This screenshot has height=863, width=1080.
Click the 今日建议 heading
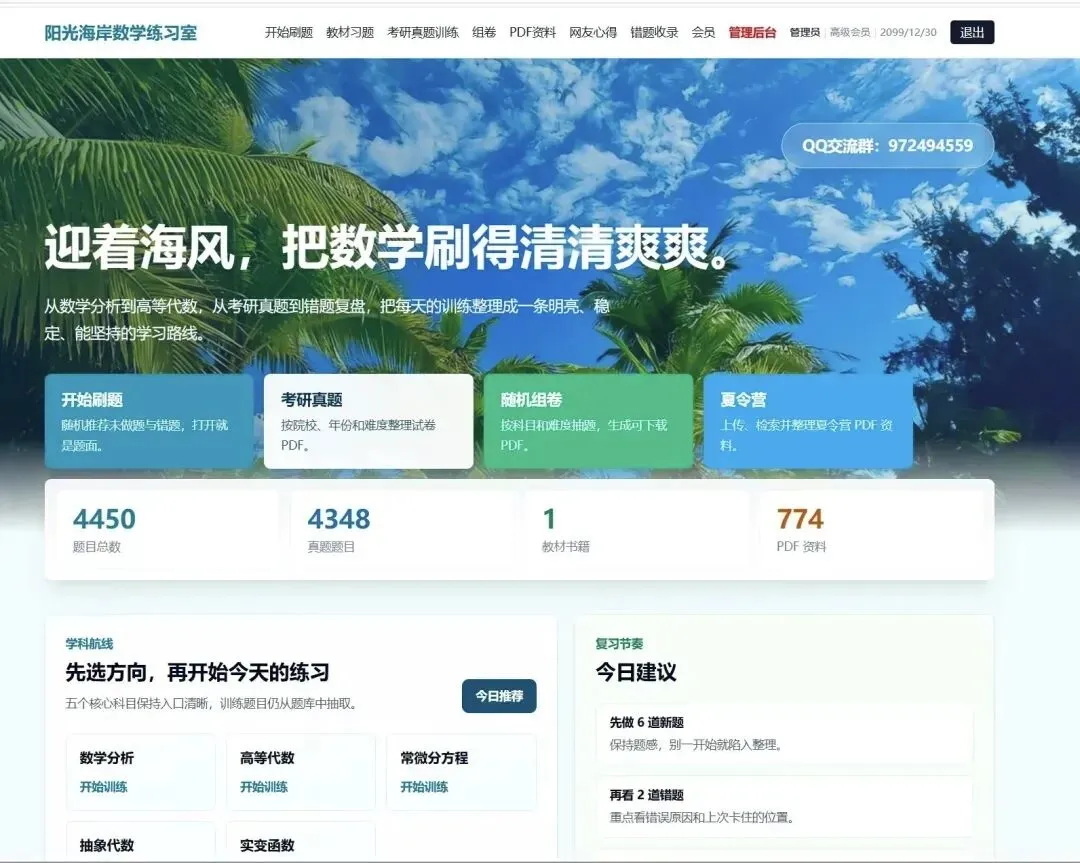pyautogui.click(x=636, y=672)
